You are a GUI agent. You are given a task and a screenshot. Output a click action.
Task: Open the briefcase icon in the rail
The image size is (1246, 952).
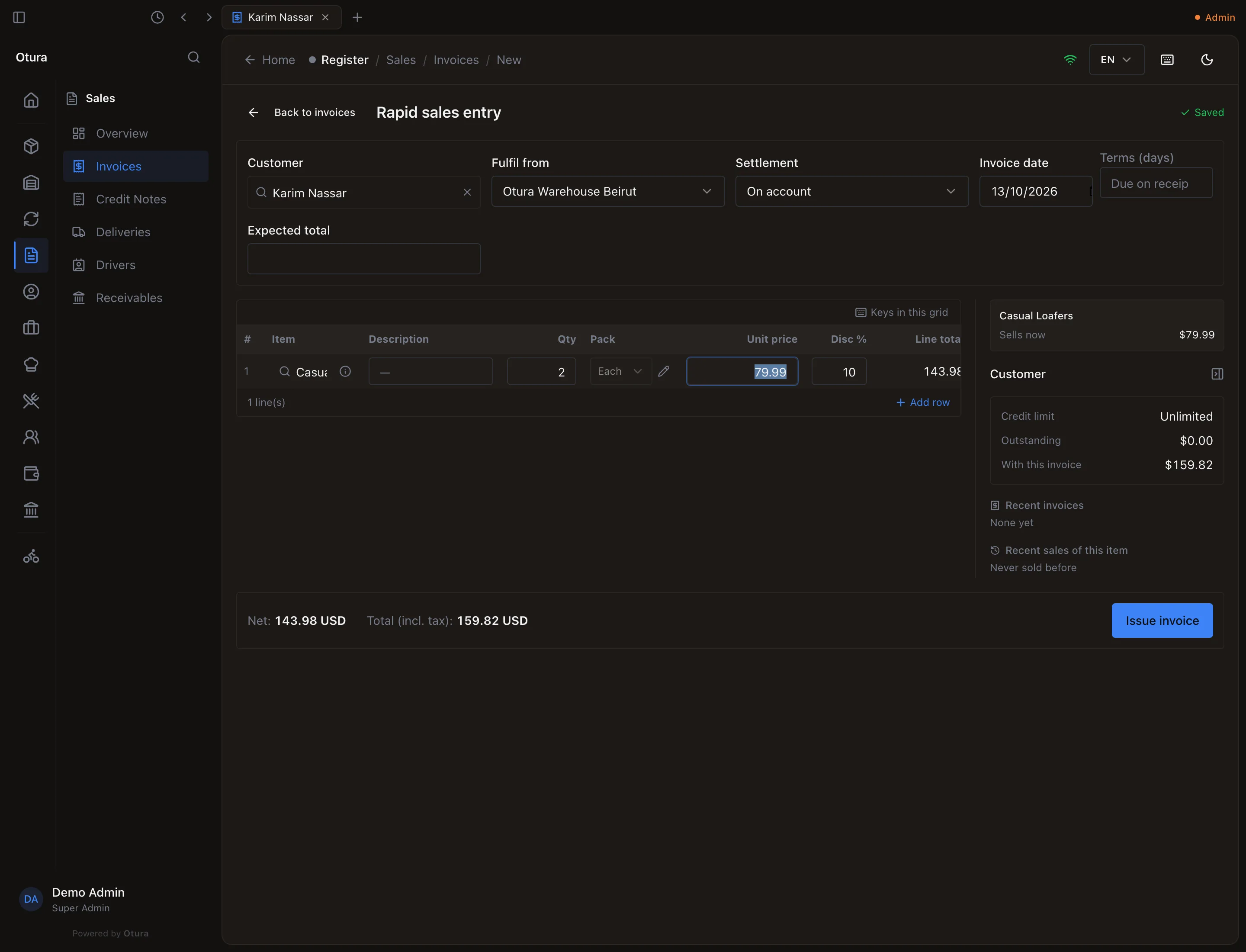(31, 328)
